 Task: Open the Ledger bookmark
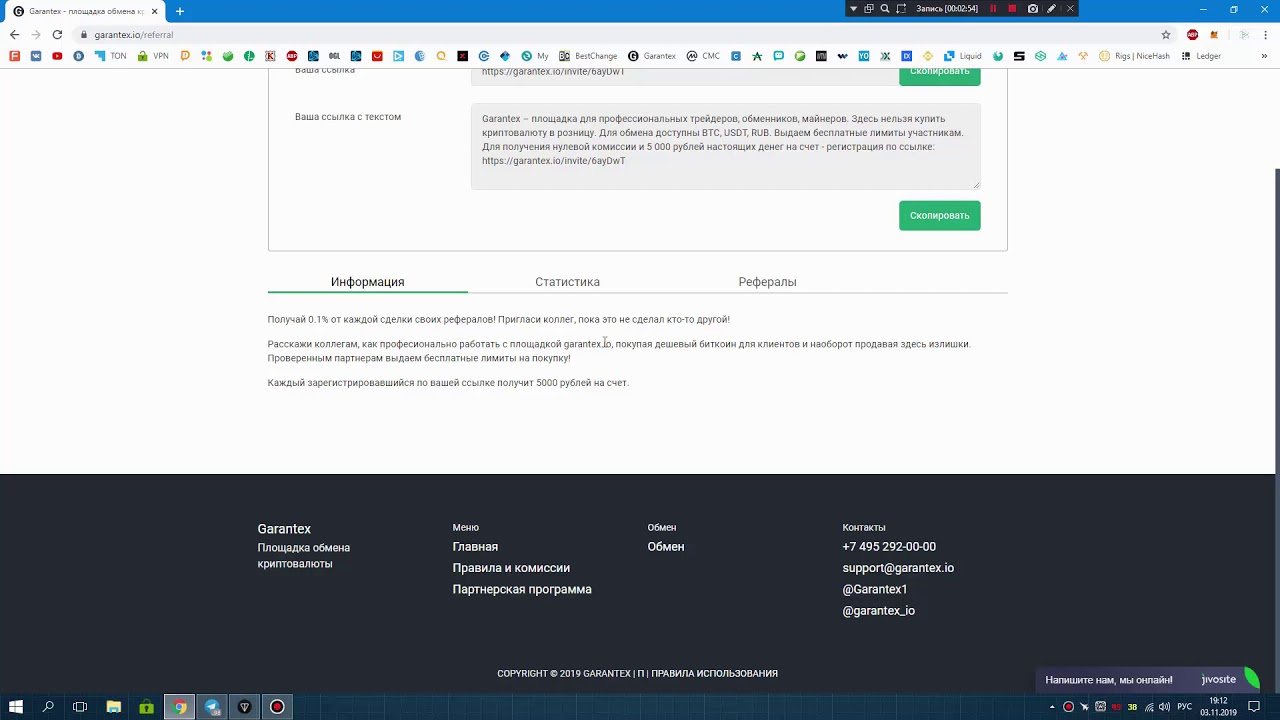click(x=1201, y=56)
